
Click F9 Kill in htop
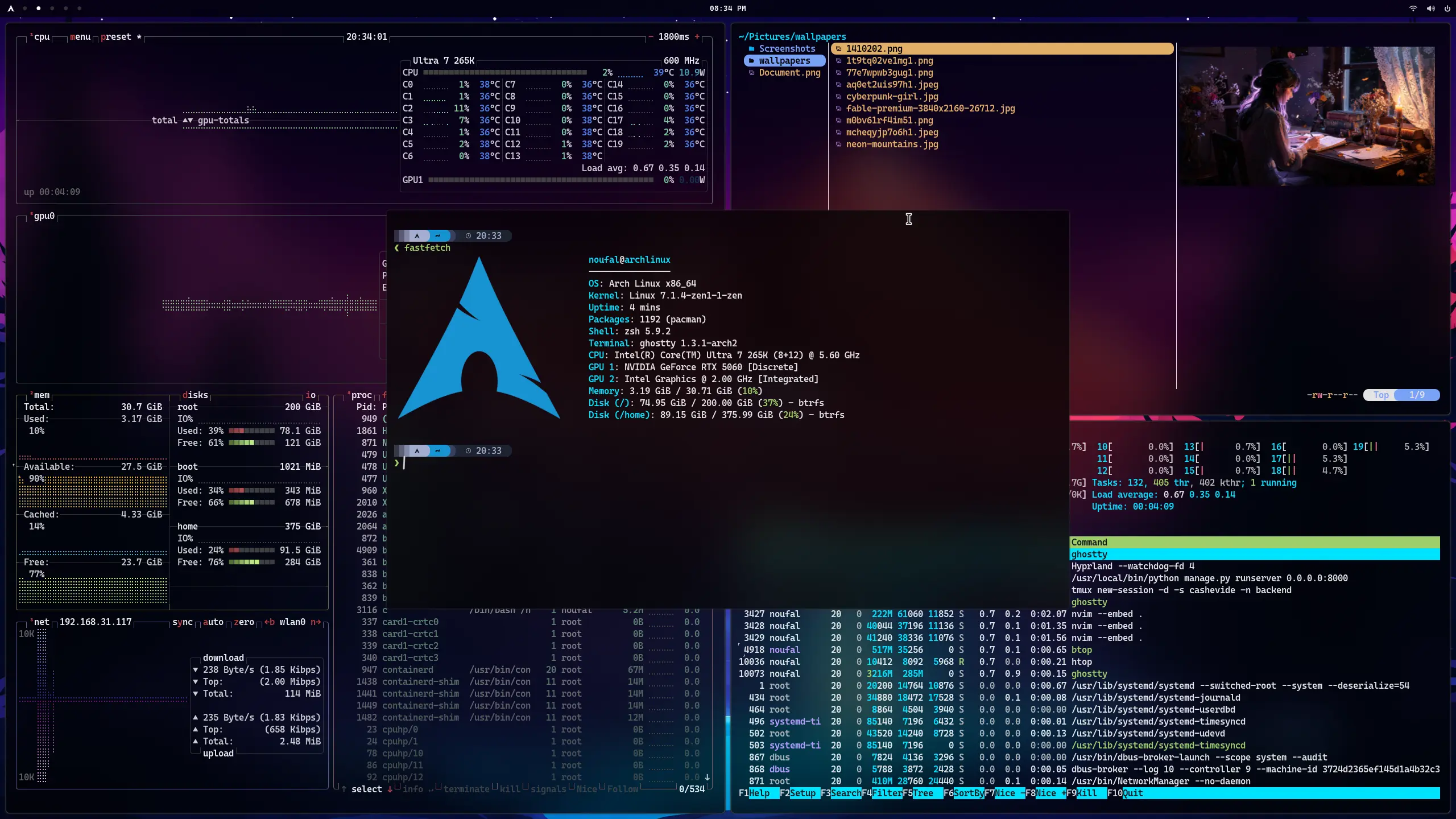(1087, 793)
